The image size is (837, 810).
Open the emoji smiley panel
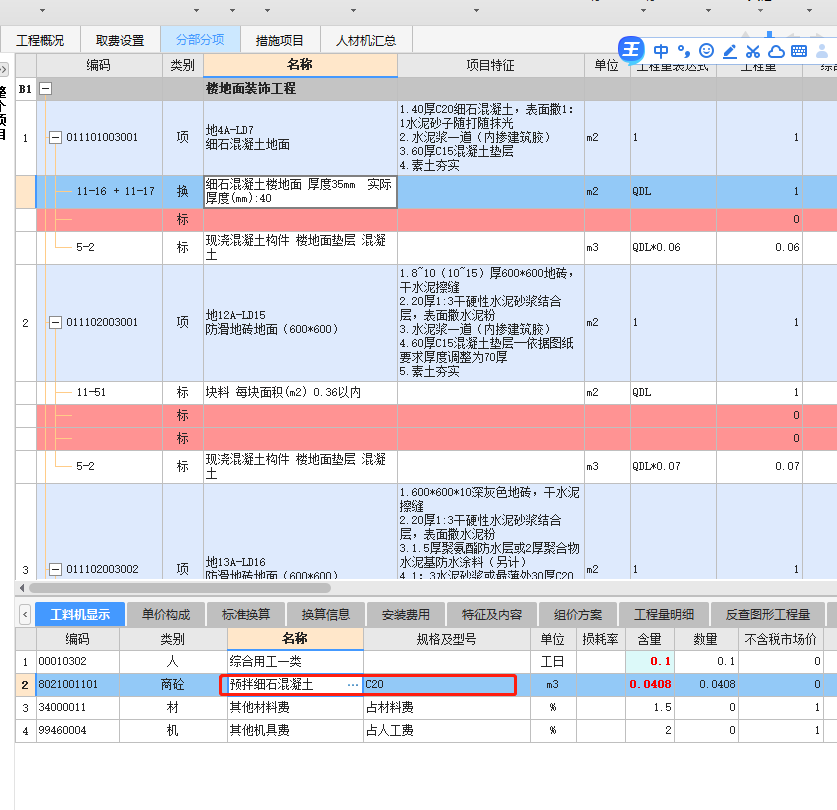[x=706, y=51]
